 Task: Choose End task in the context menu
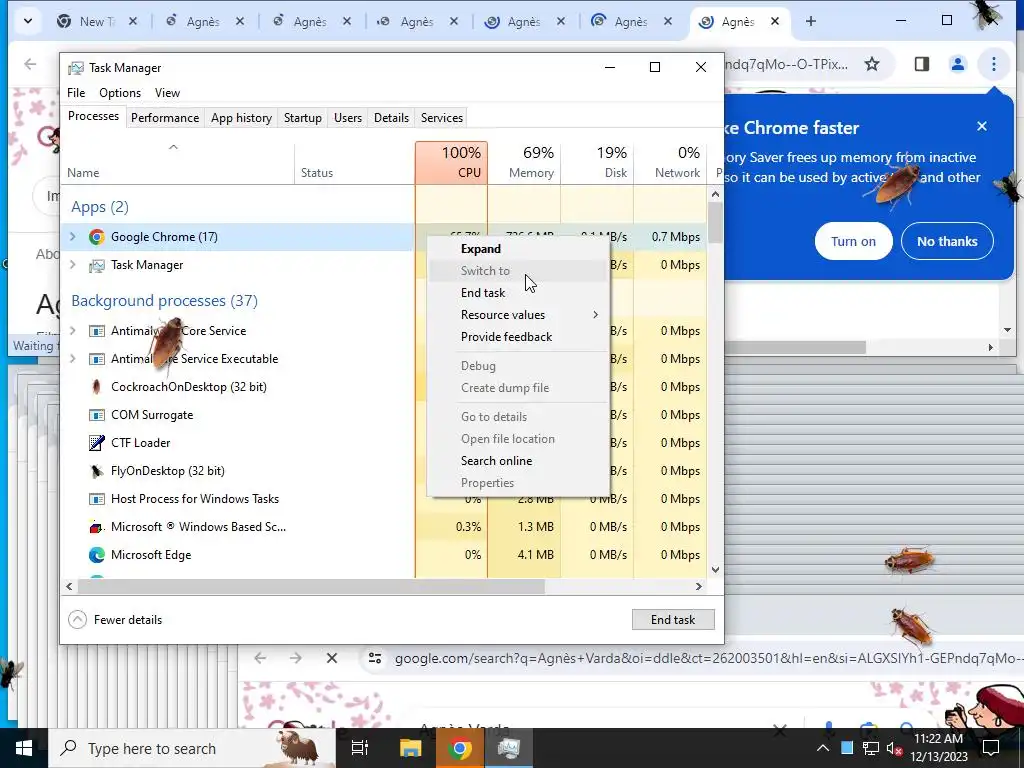point(519,293)
